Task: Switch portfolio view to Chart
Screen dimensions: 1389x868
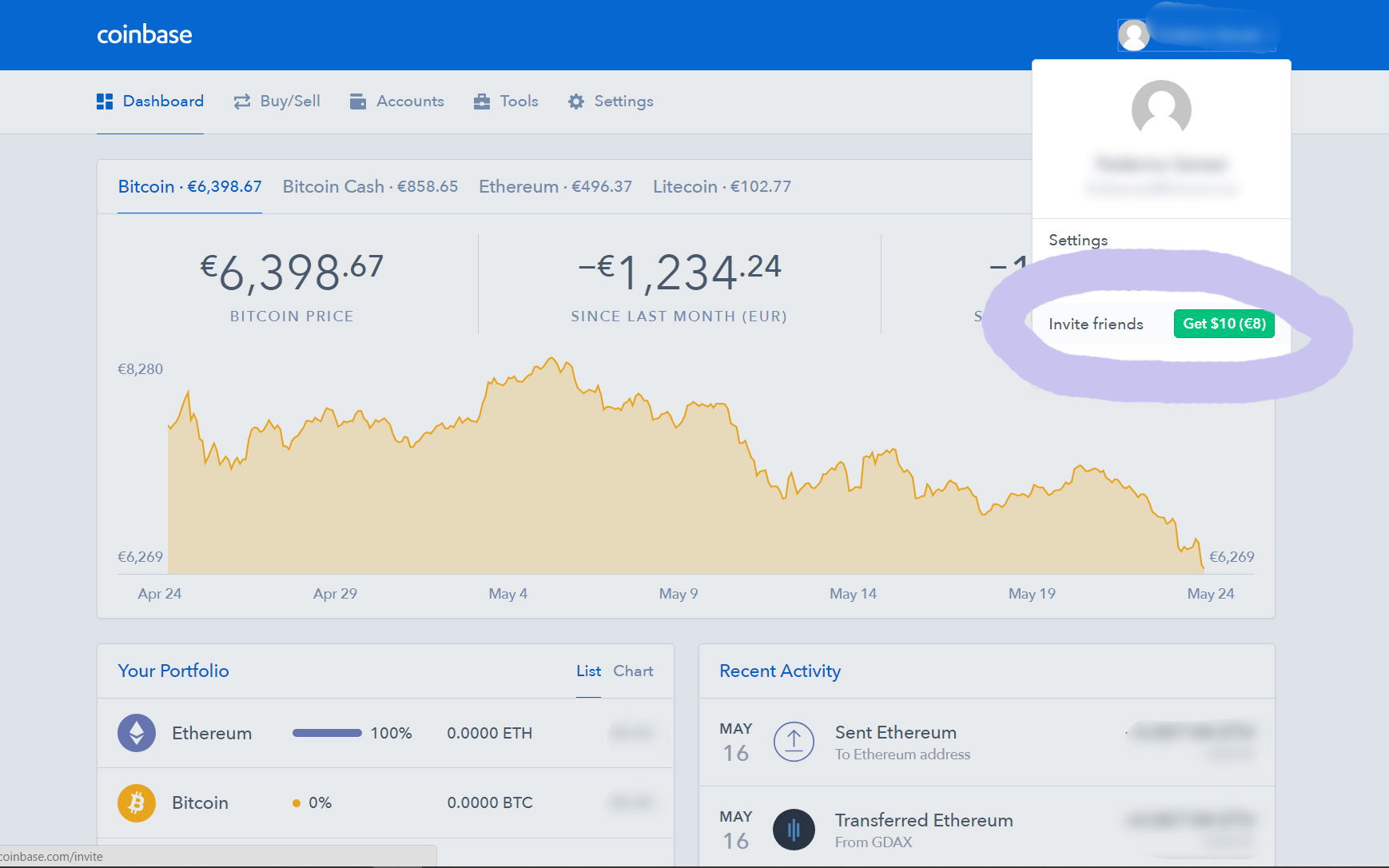Action: pyautogui.click(x=633, y=671)
